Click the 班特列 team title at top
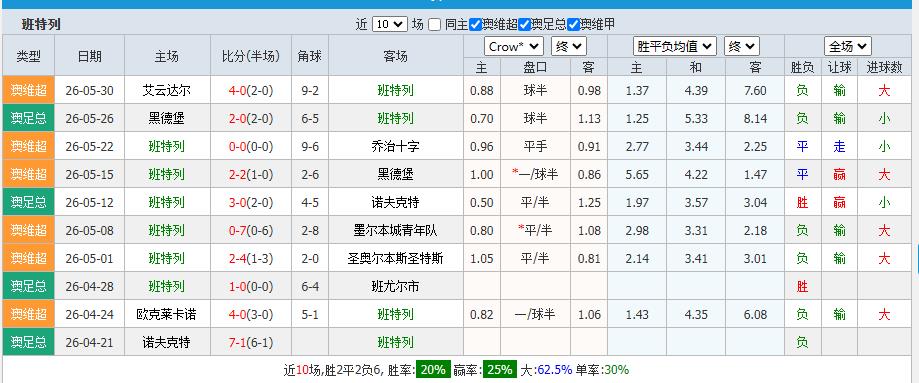This screenshot has height=383, width=919. (41, 25)
